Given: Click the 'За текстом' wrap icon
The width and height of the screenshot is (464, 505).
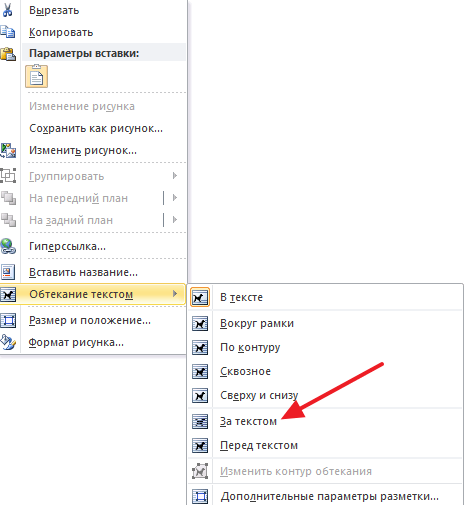Looking at the screenshot, I should coord(200,422).
